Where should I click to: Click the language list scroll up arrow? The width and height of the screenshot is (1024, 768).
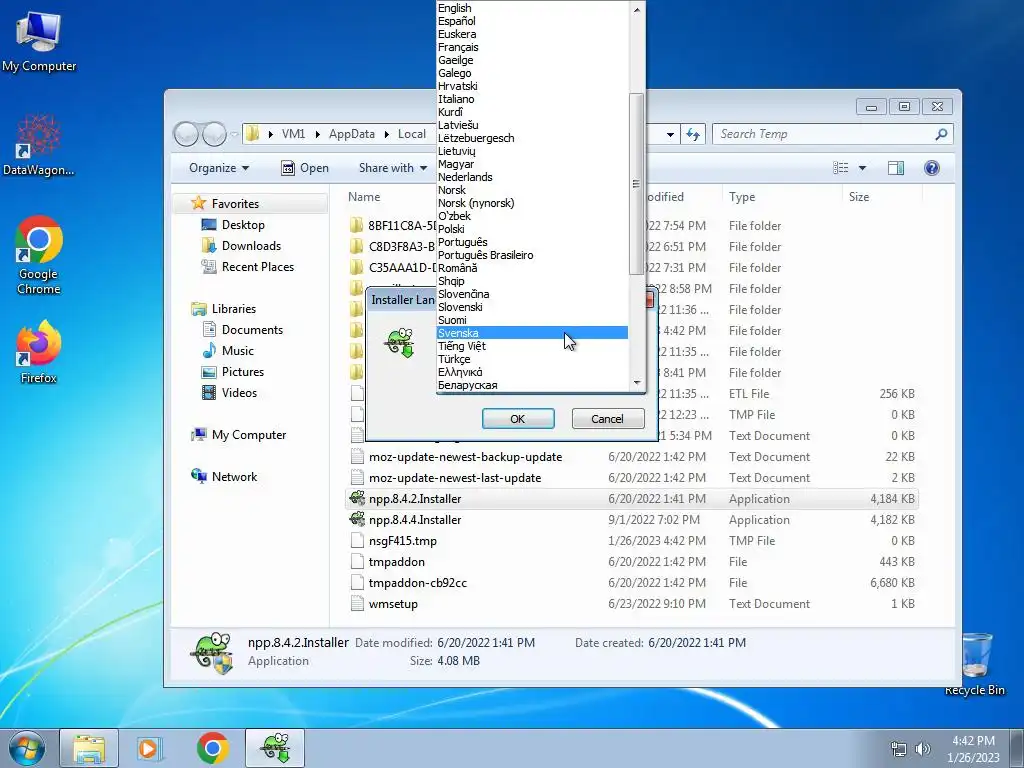point(637,9)
